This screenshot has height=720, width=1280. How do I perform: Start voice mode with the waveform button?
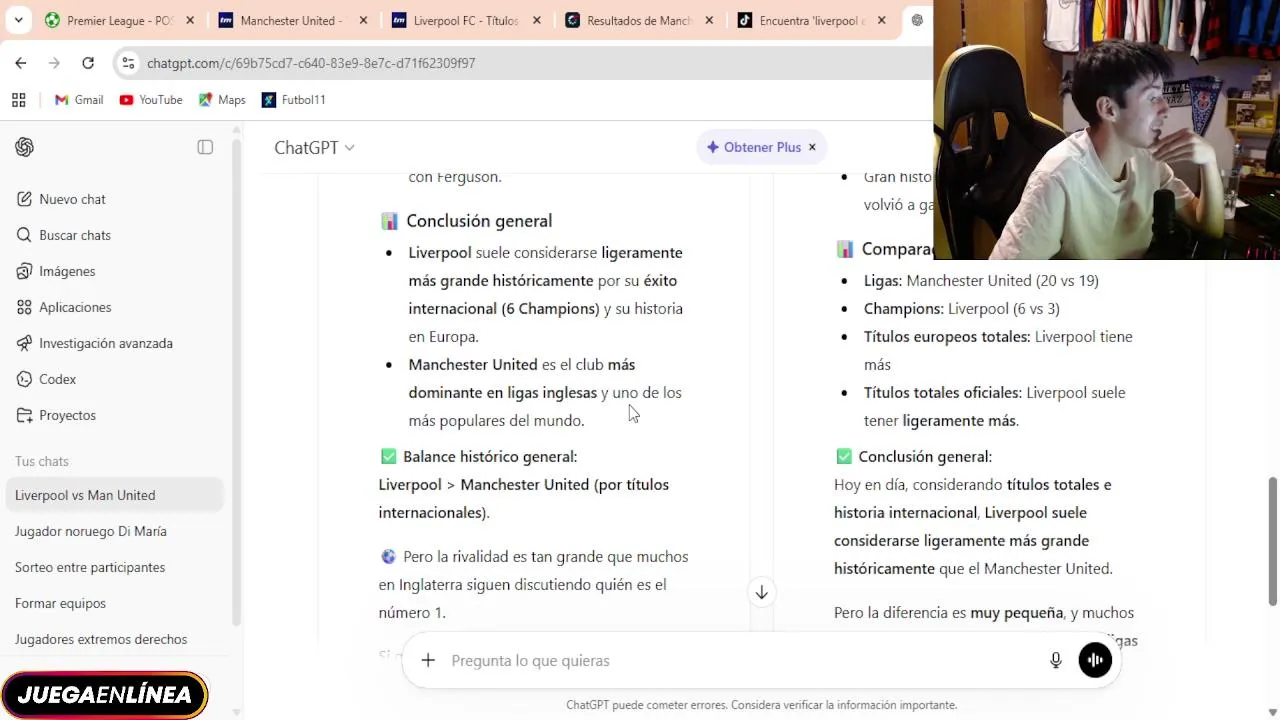[1095, 660]
